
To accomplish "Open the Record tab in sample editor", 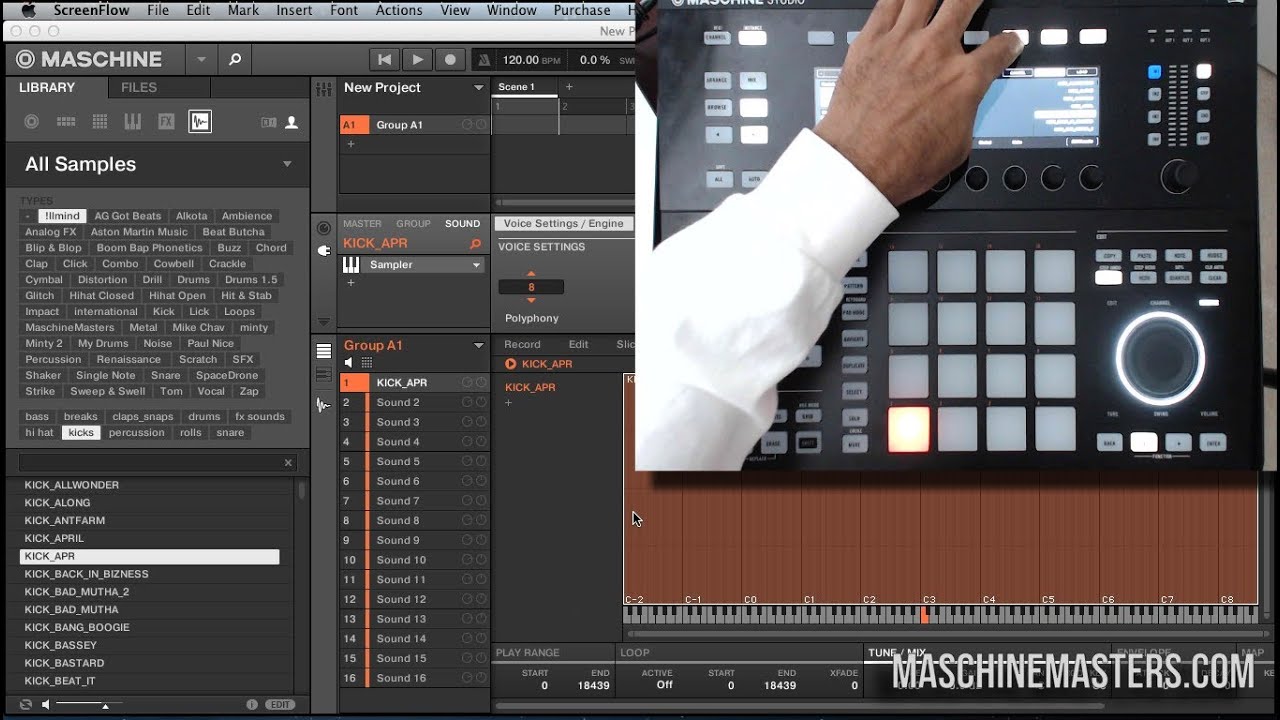I will 522,344.
